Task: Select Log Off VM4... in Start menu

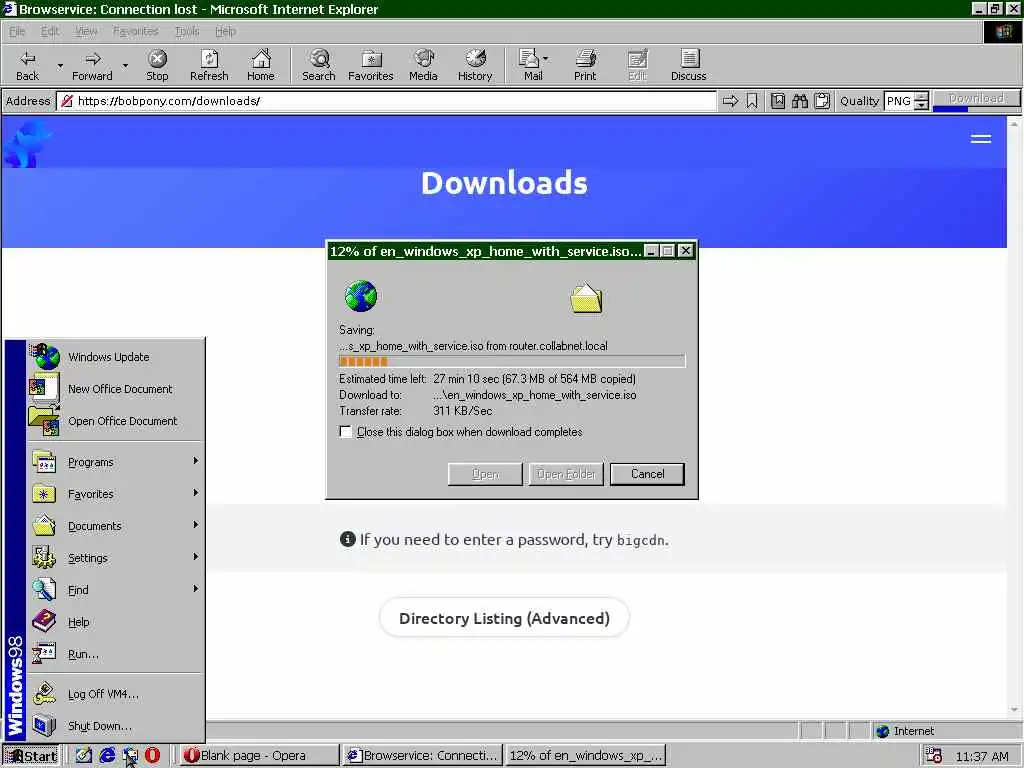Action: pos(115,694)
